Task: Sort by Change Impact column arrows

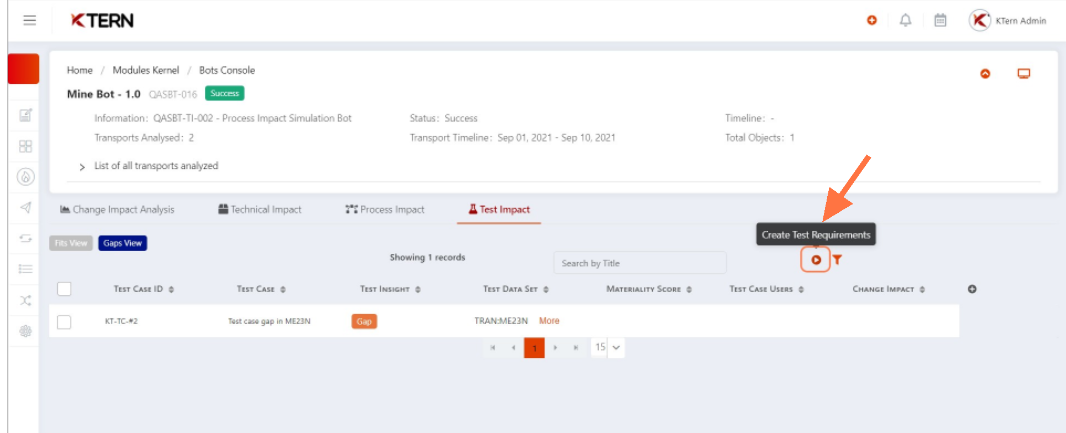Action: click(x=922, y=290)
